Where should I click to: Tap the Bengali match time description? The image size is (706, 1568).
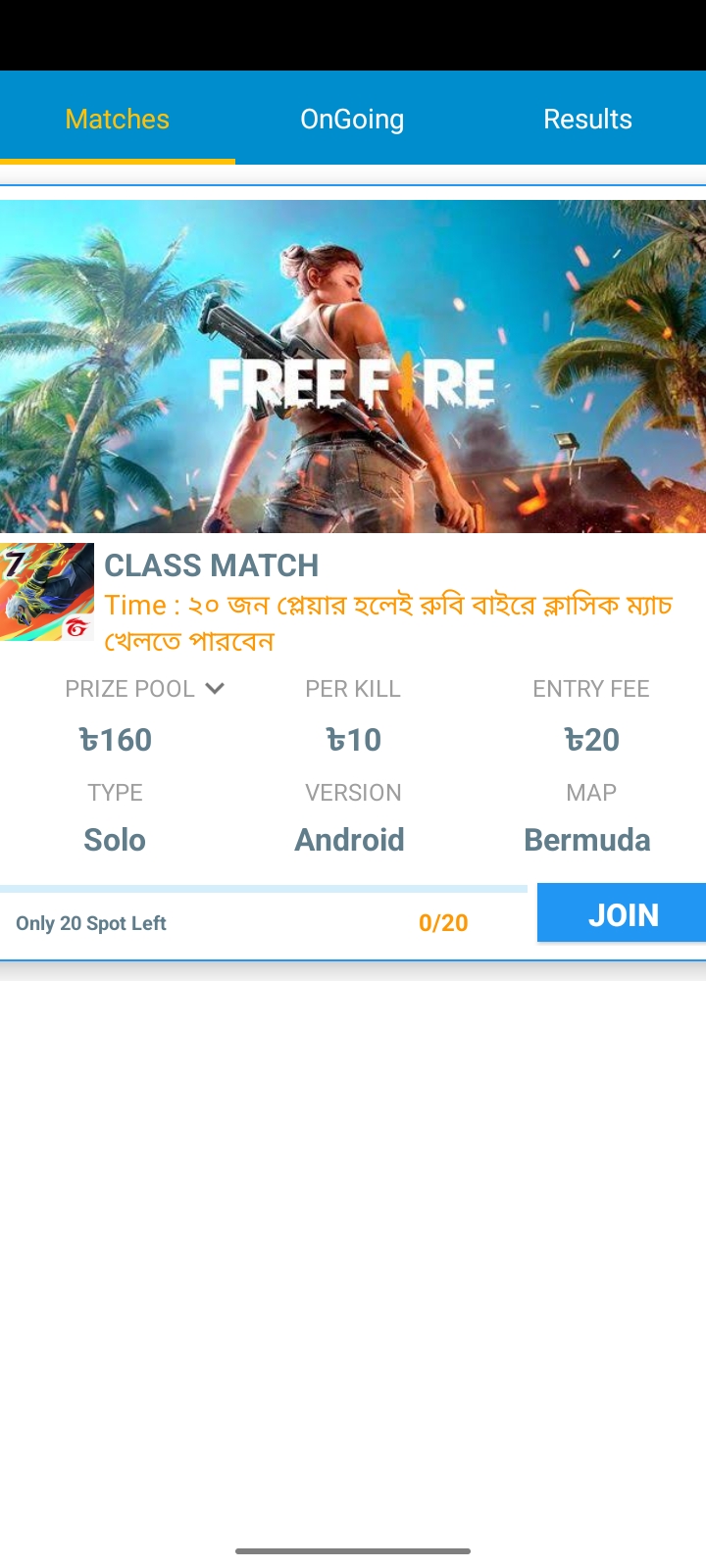click(388, 623)
